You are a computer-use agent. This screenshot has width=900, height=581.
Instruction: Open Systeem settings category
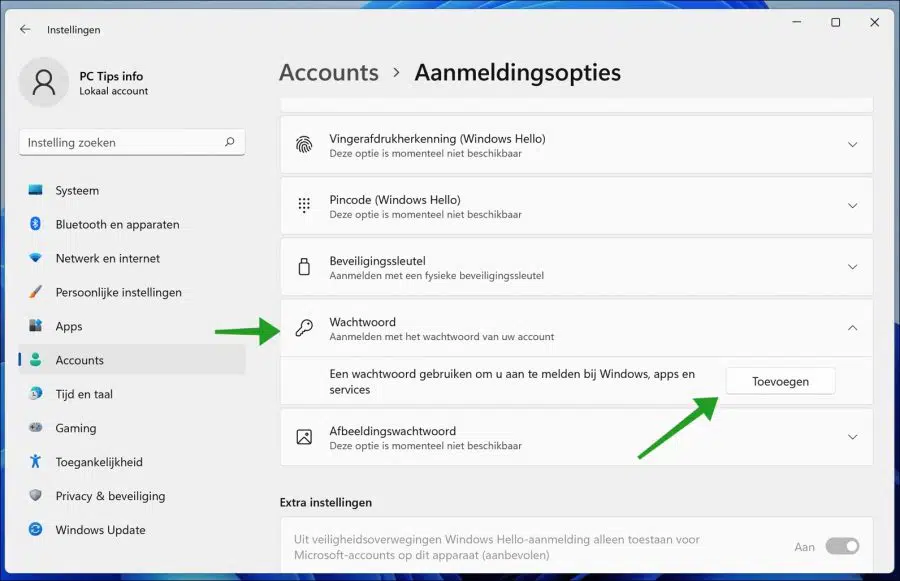pos(132,190)
